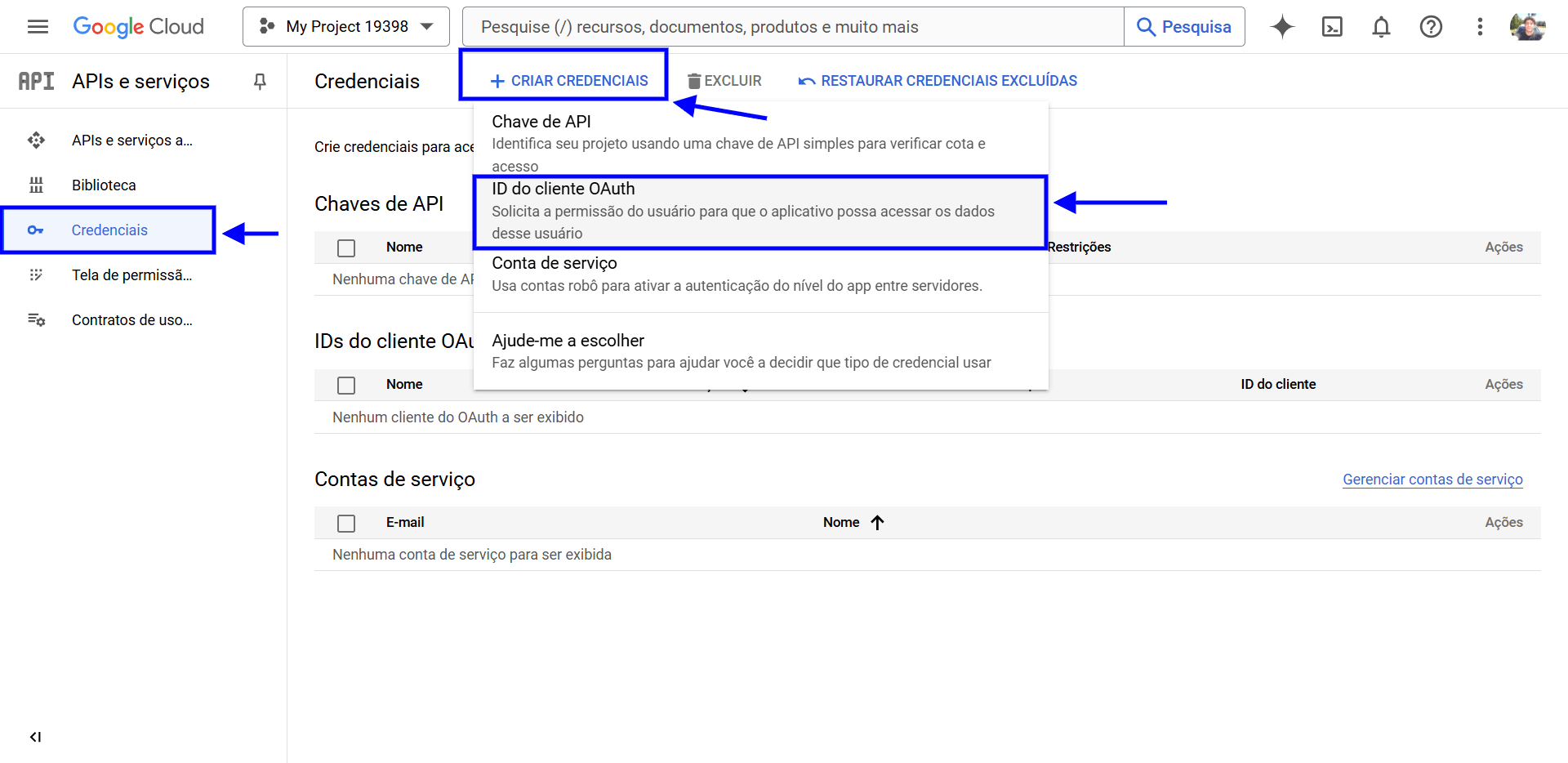Click the Chaves de API heading
This screenshot has width=1568, height=763.
tap(379, 203)
